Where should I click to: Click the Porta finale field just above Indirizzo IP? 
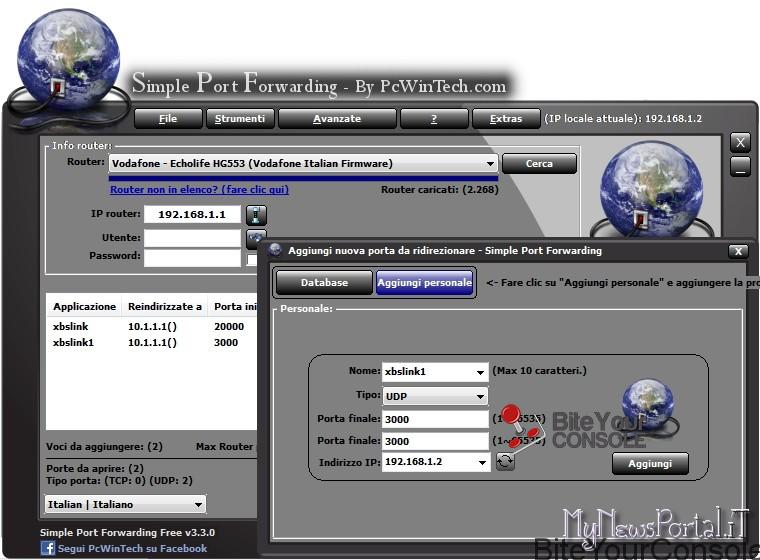coord(435,441)
